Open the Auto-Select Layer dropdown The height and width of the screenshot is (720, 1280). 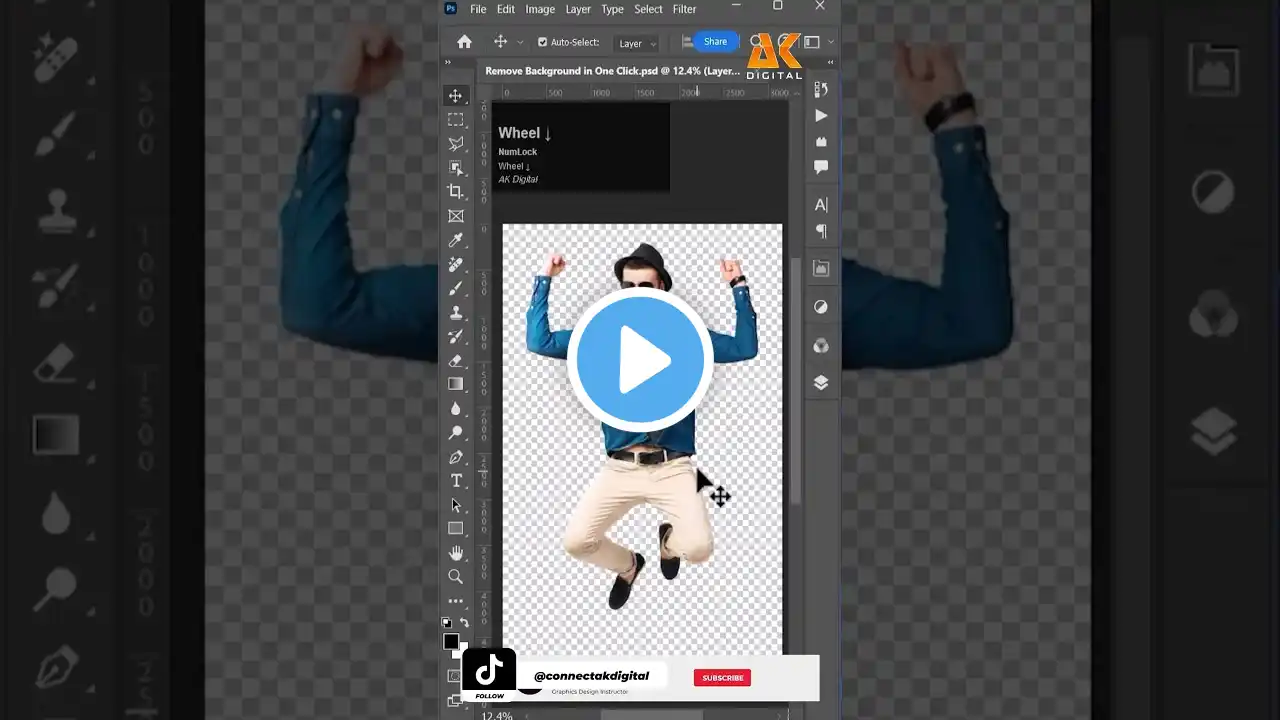[x=637, y=43]
